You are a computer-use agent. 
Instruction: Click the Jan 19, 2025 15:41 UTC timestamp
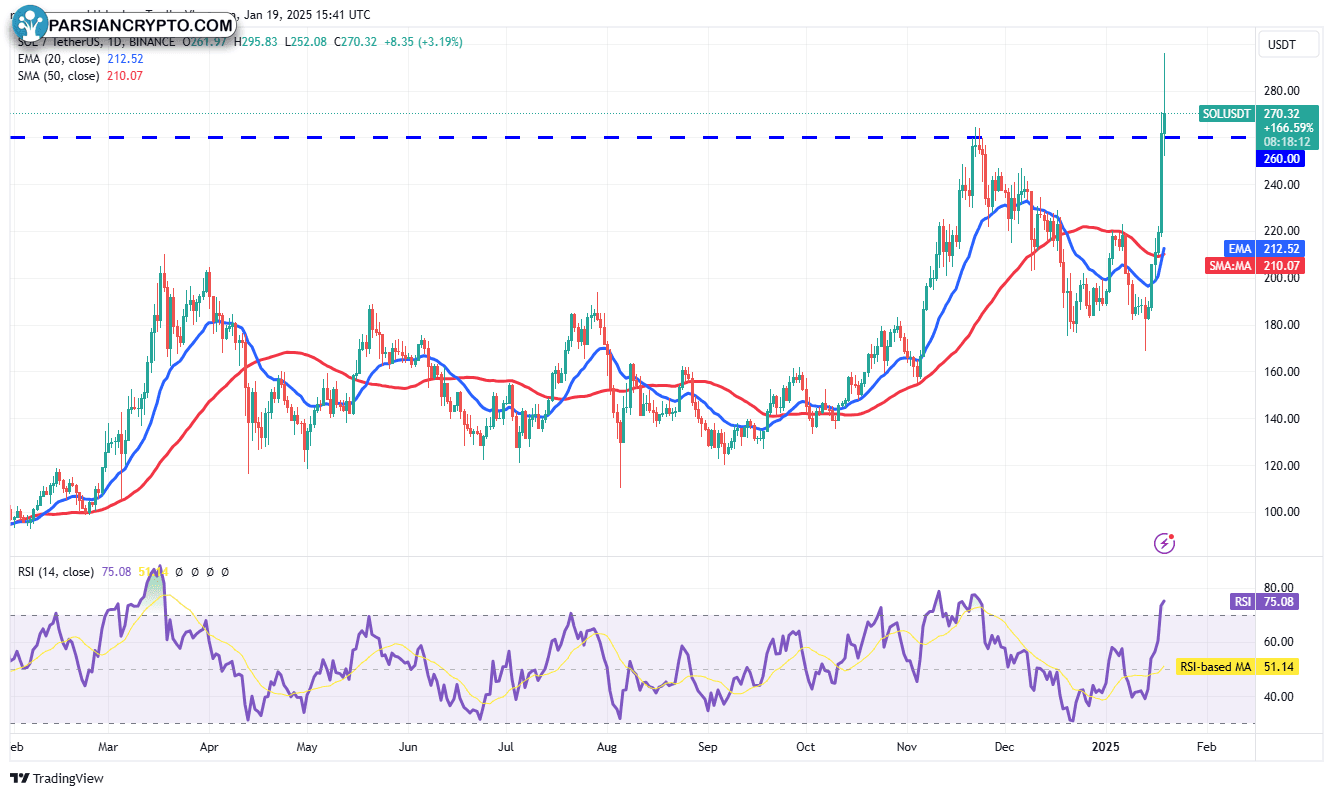point(306,15)
